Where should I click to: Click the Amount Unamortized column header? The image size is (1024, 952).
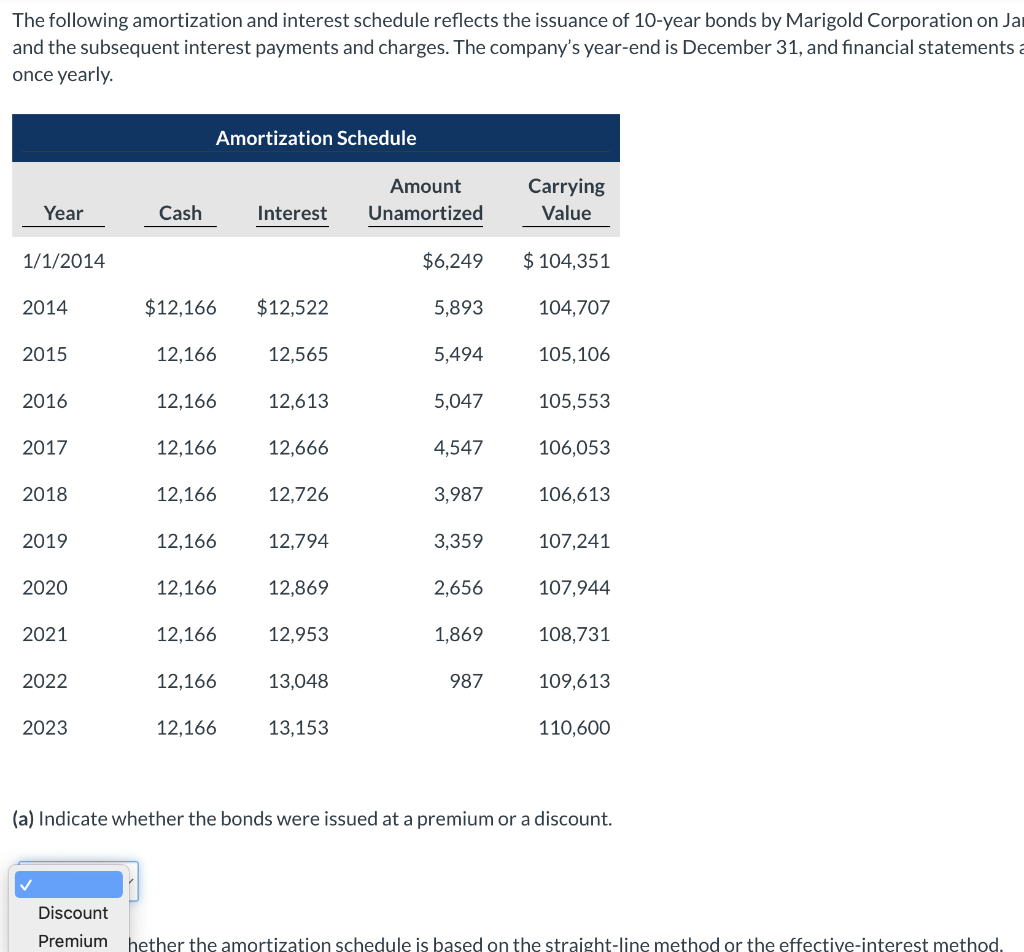(x=425, y=200)
